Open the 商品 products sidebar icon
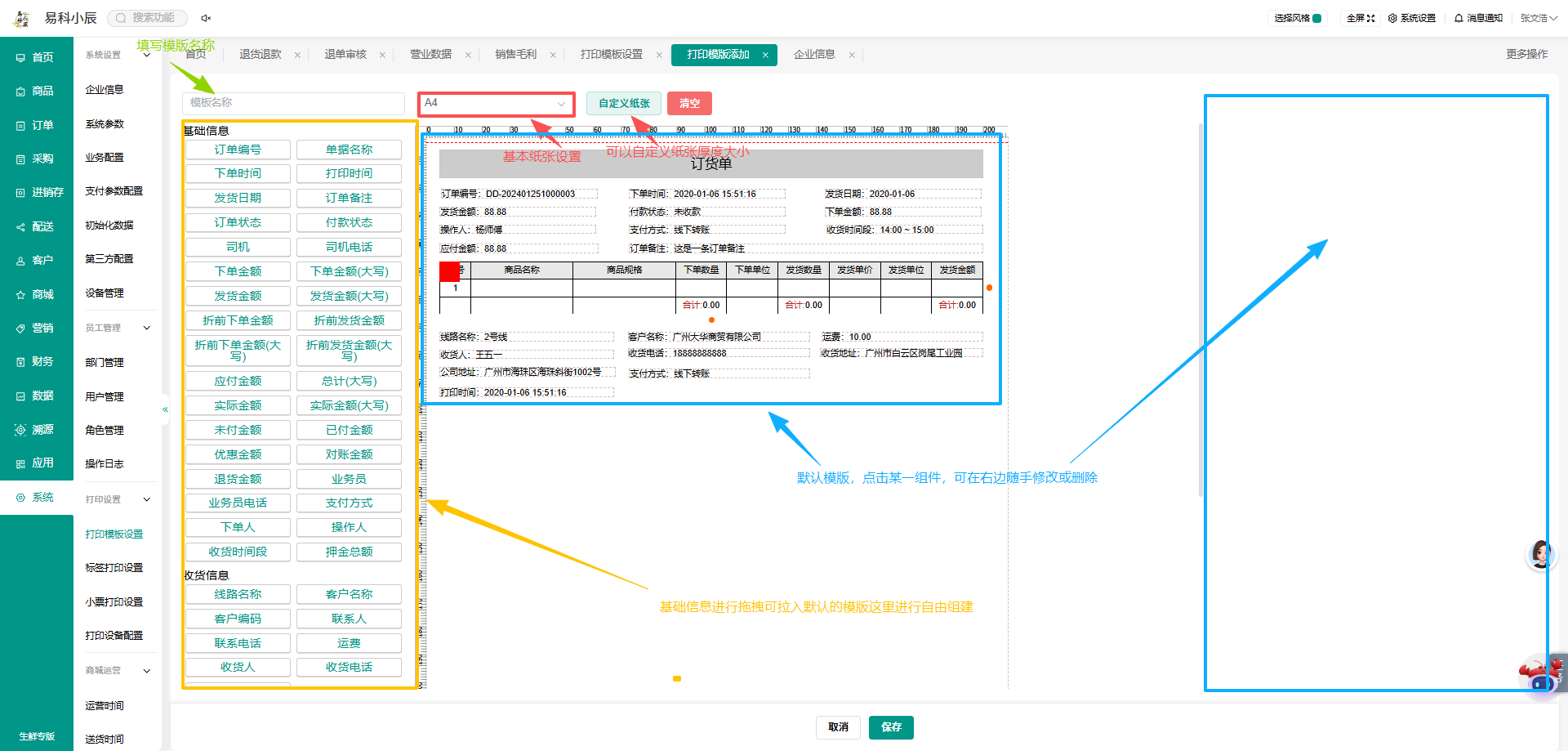Image resolution: width=1568 pixels, height=751 pixels. click(20, 92)
